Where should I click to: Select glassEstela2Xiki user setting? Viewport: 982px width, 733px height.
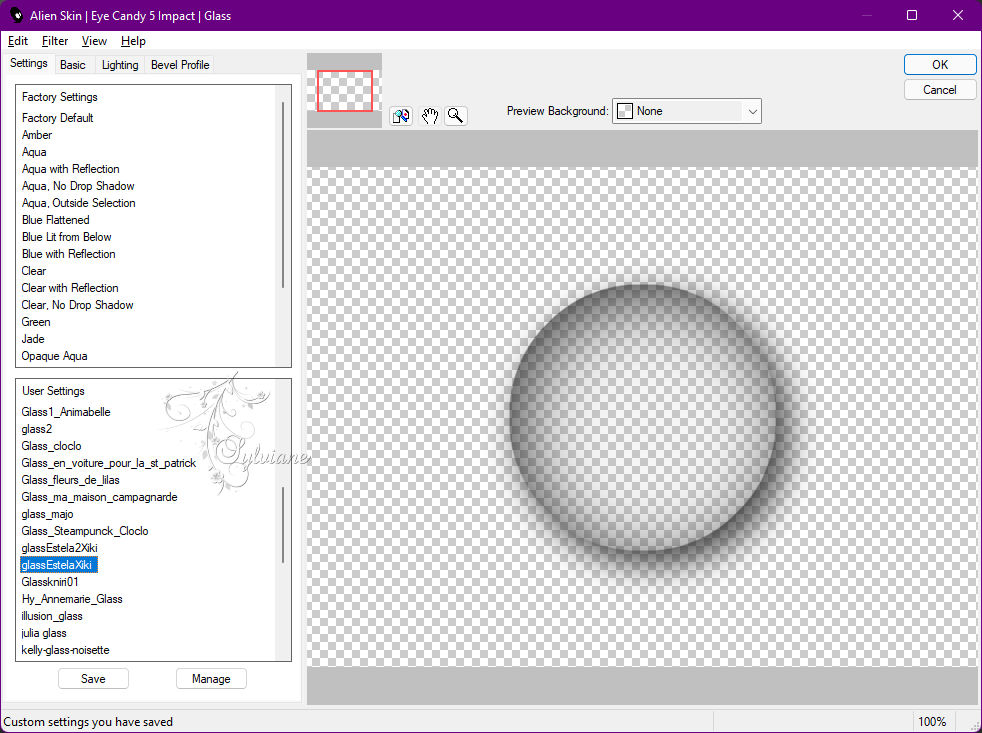[x=59, y=548]
